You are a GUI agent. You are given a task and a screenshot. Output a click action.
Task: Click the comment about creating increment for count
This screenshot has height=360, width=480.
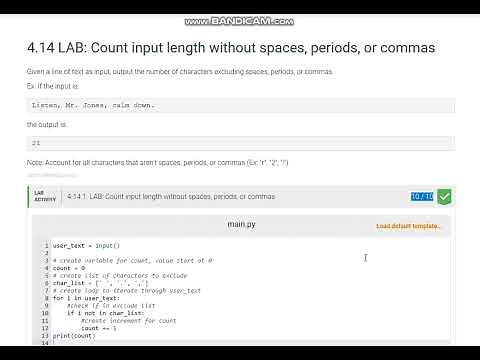tap(128, 321)
